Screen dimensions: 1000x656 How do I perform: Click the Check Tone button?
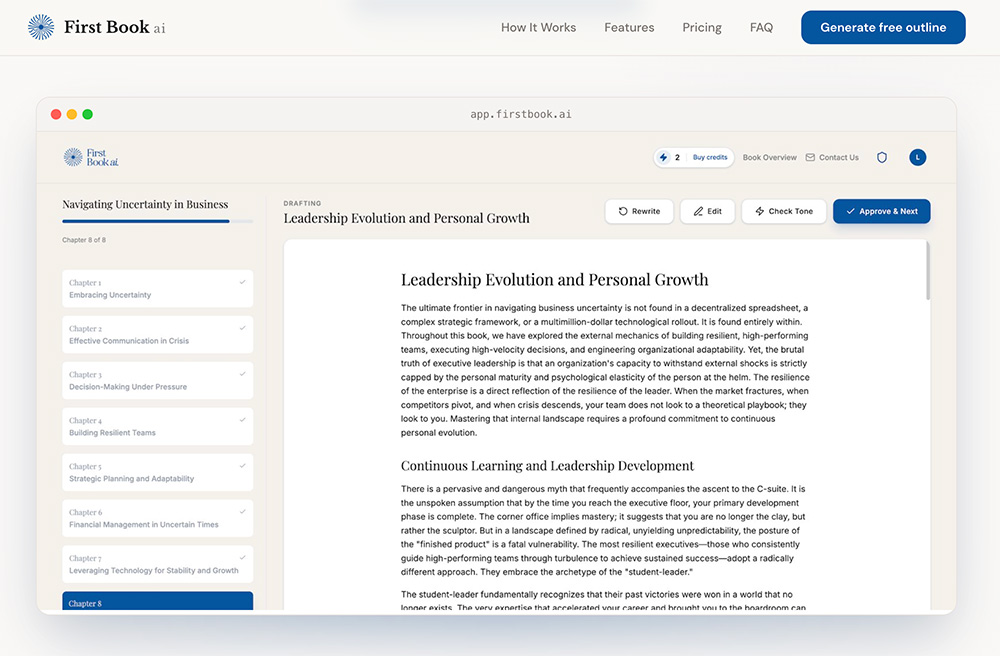pos(783,211)
